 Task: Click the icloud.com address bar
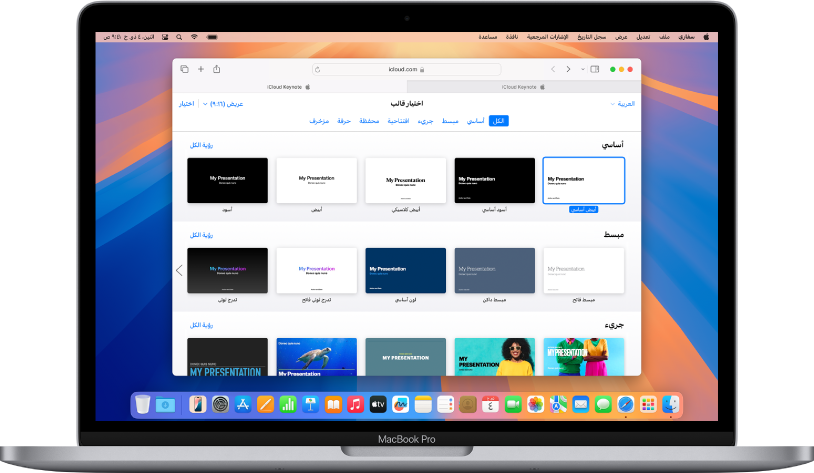pos(406,70)
